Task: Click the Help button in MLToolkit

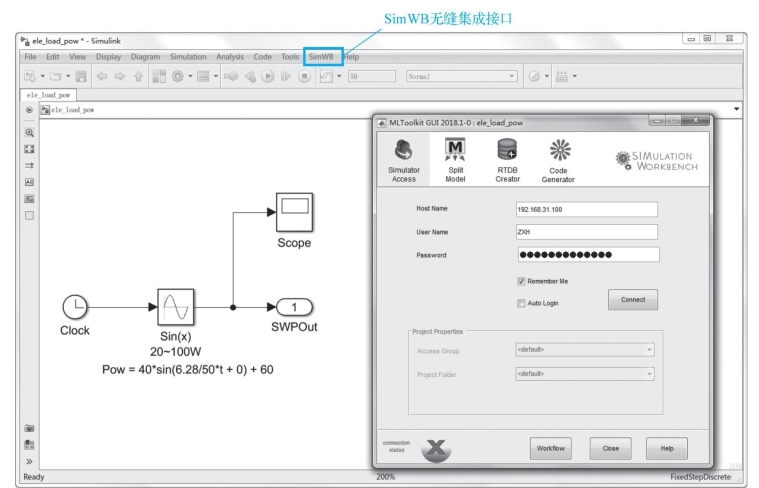Action: pos(667,448)
